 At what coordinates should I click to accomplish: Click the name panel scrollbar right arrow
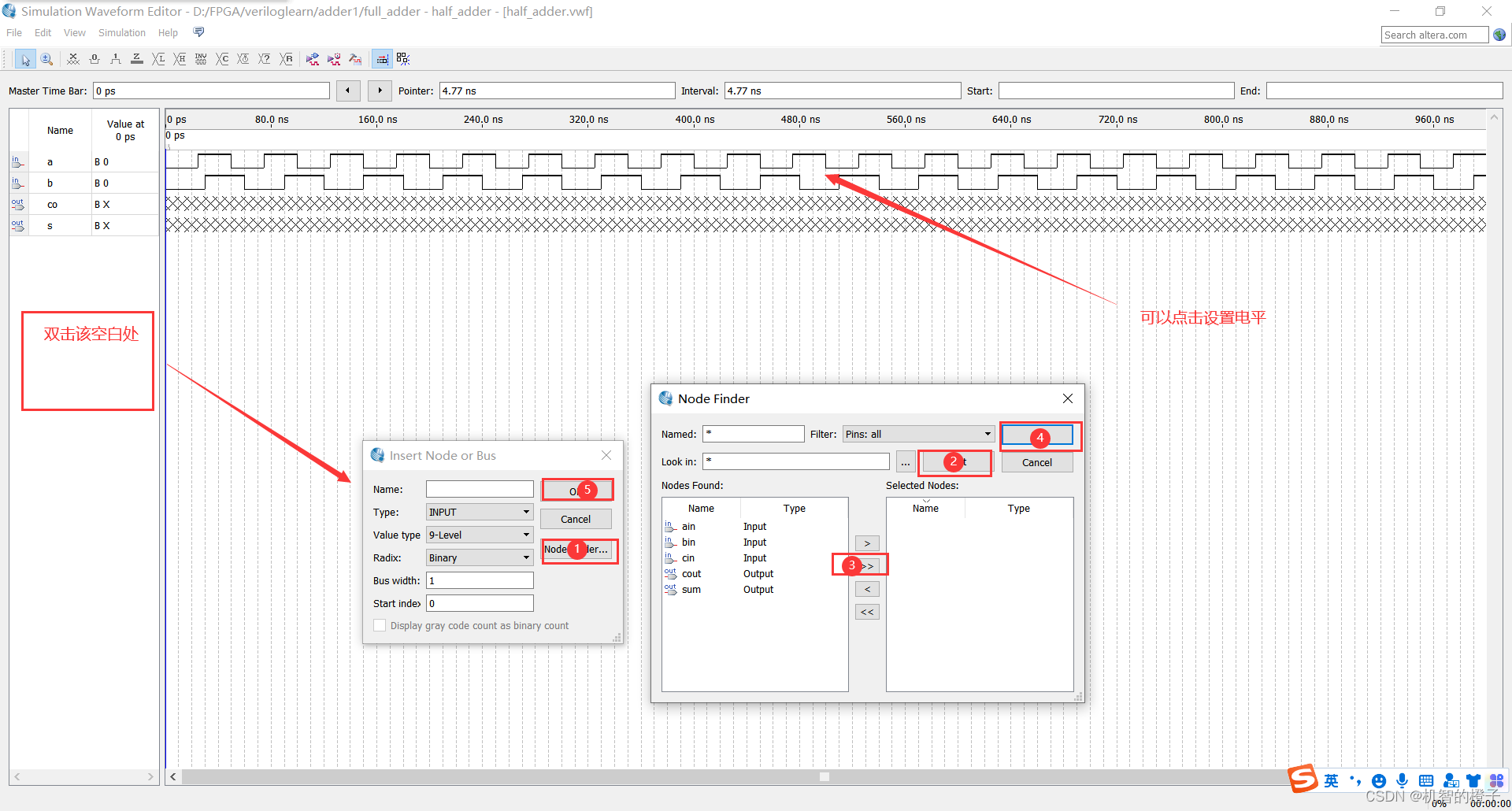click(150, 777)
